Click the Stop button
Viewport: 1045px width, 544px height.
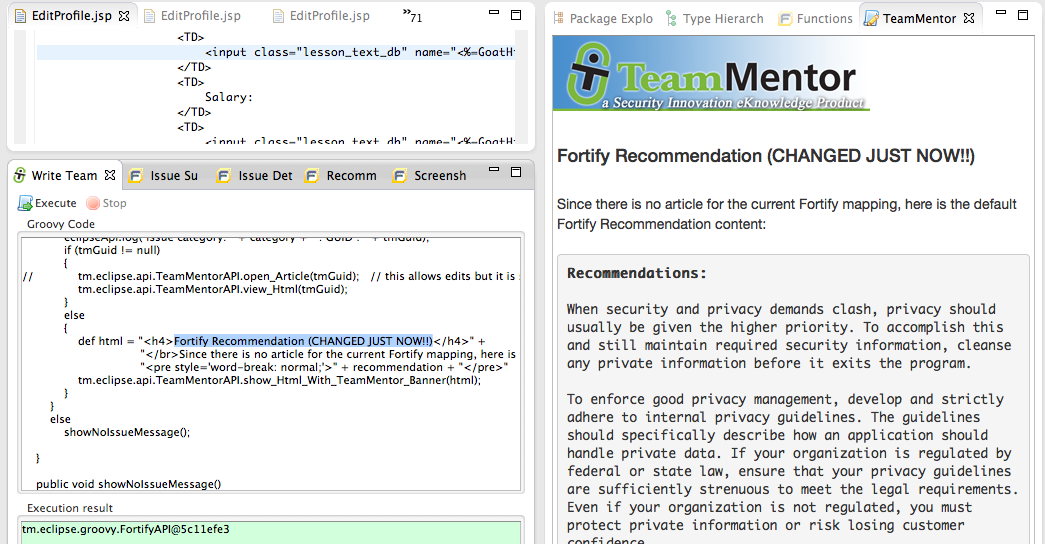point(106,203)
